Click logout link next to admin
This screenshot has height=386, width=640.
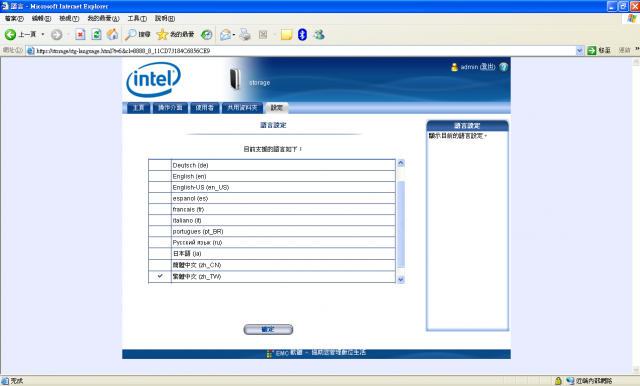[487, 67]
